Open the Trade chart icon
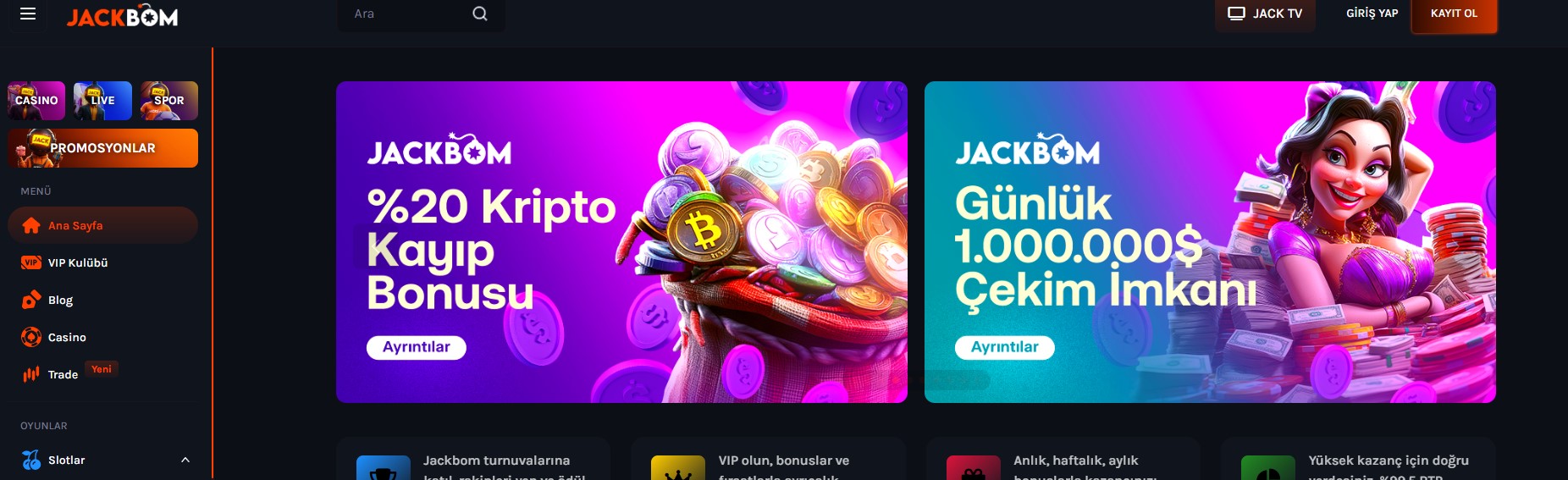The image size is (1568, 480). pos(31,374)
